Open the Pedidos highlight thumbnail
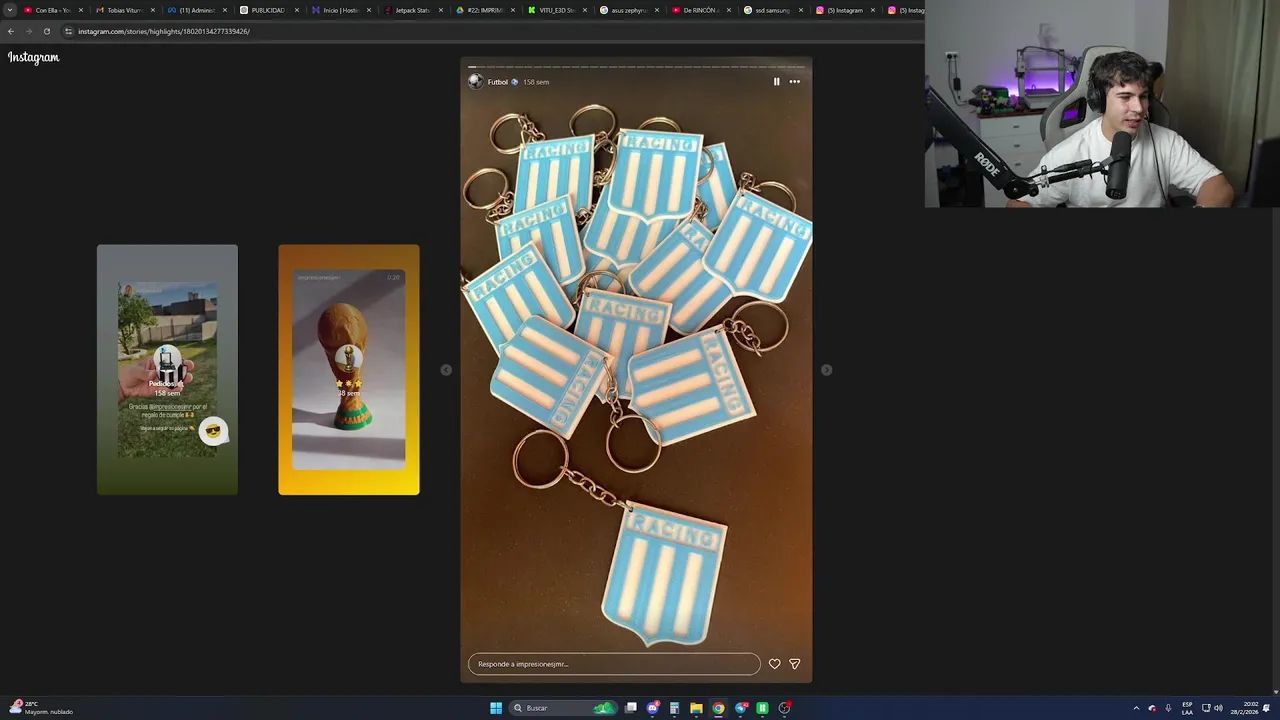 click(x=167, y=369)
